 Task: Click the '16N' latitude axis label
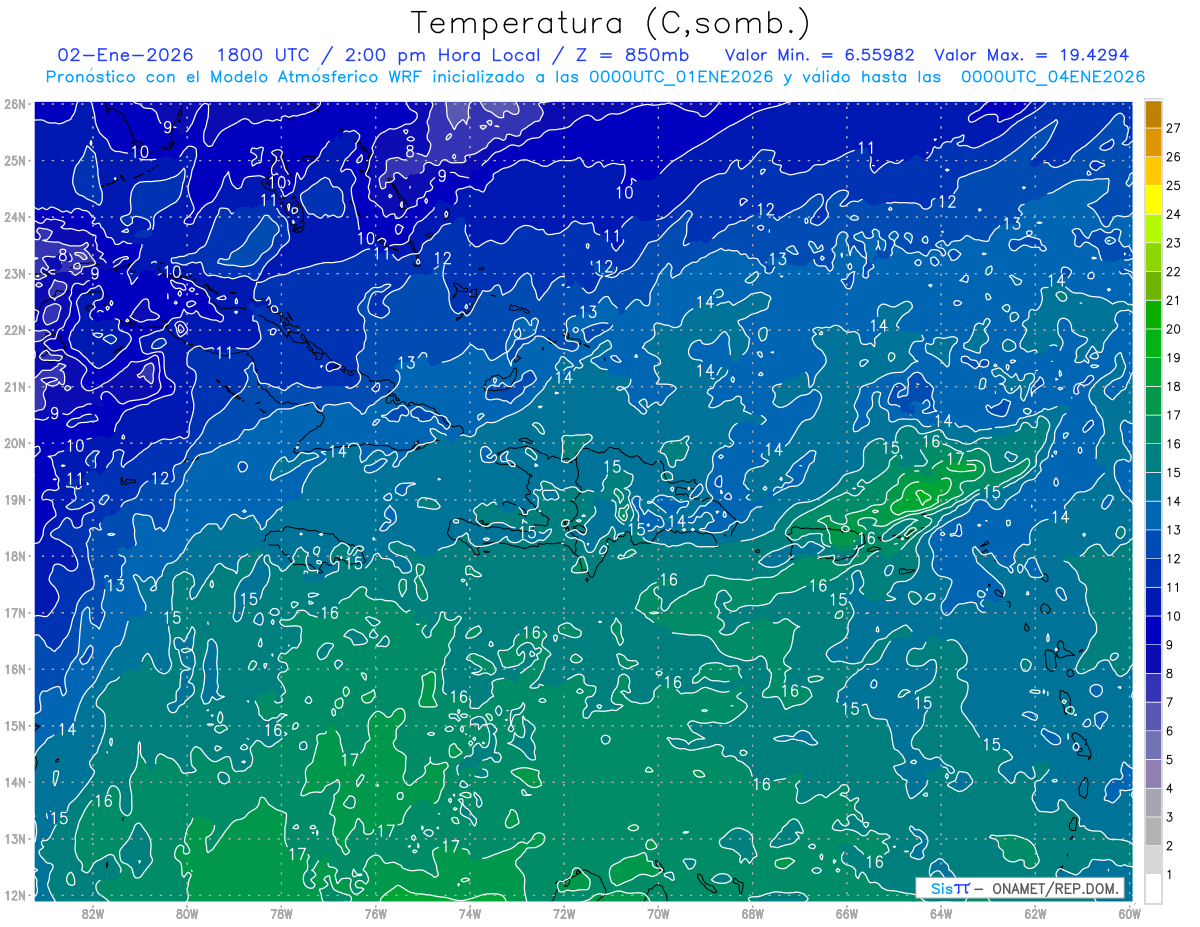[15, 669]
